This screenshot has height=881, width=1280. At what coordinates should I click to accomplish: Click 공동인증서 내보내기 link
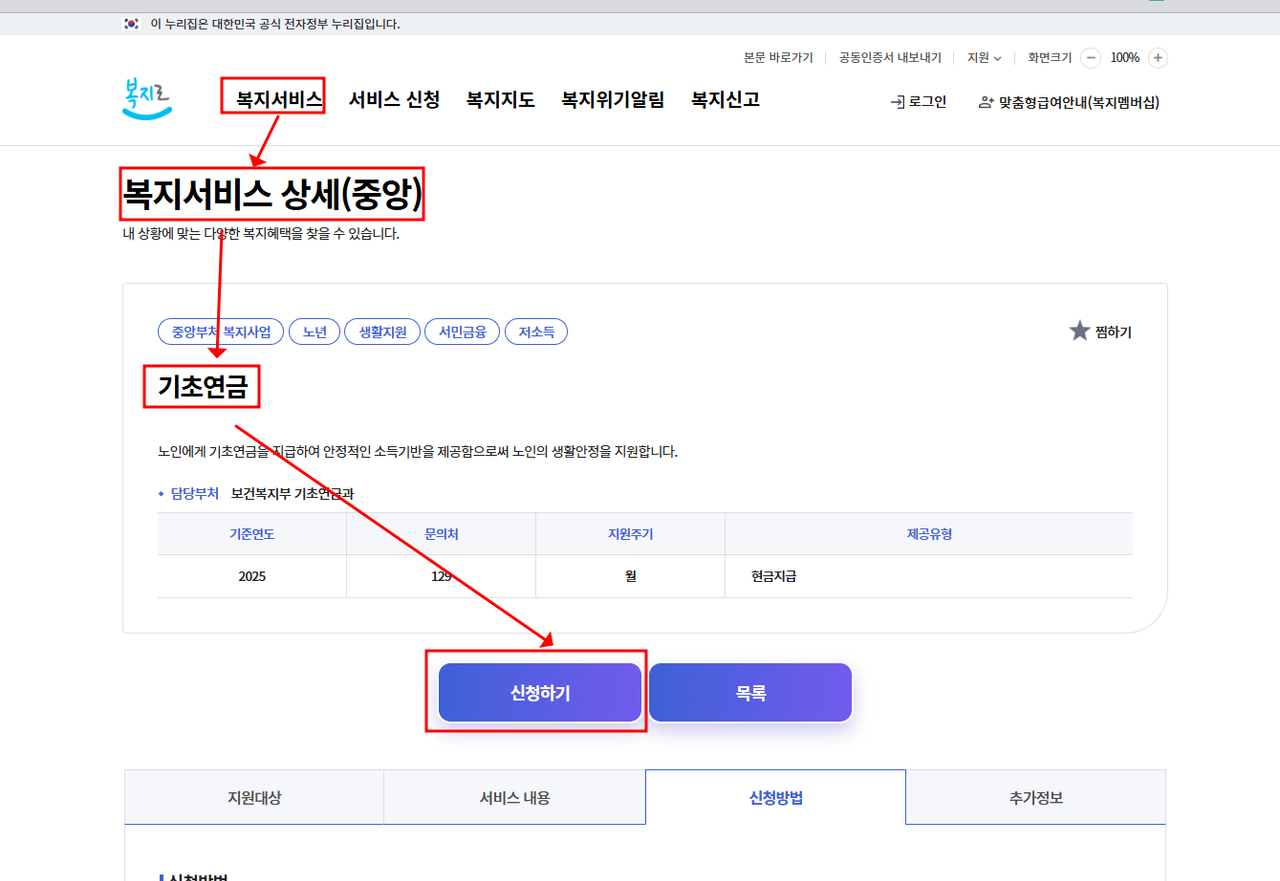click(890, 58)
